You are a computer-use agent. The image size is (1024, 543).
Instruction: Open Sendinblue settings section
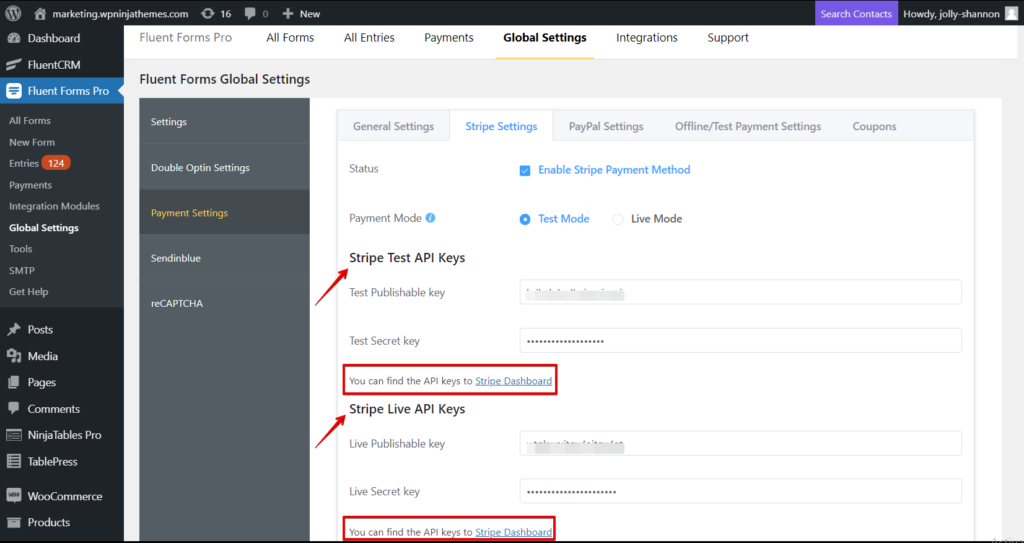click(225, 258)
